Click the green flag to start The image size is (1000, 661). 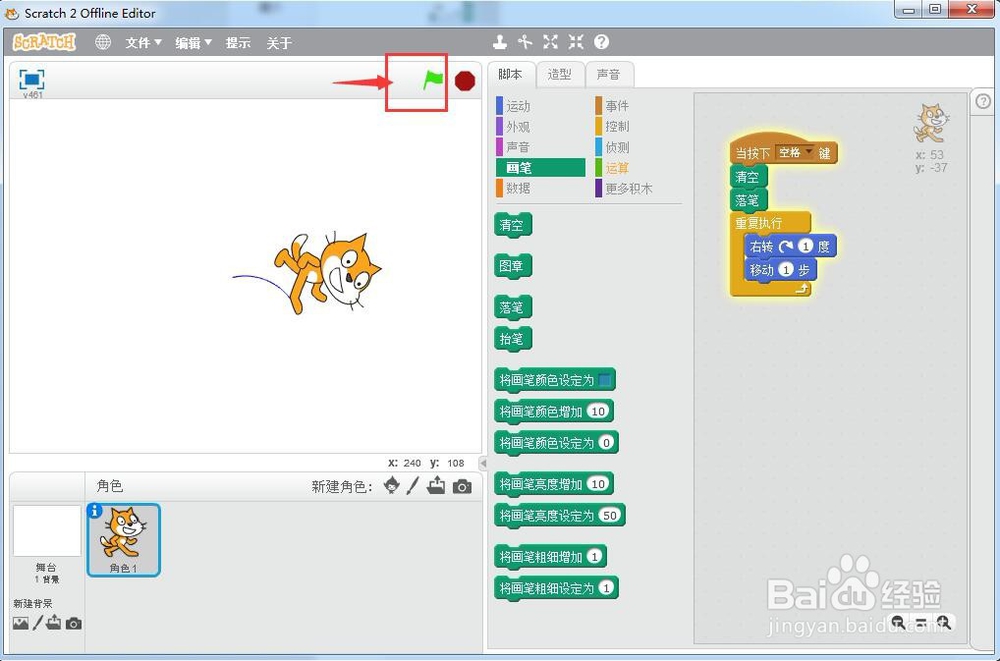(432, 80)
